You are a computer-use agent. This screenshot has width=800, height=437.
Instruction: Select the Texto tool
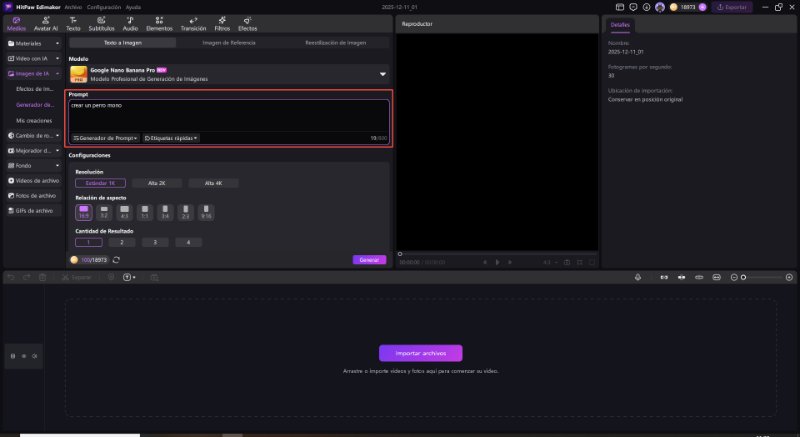73,23
